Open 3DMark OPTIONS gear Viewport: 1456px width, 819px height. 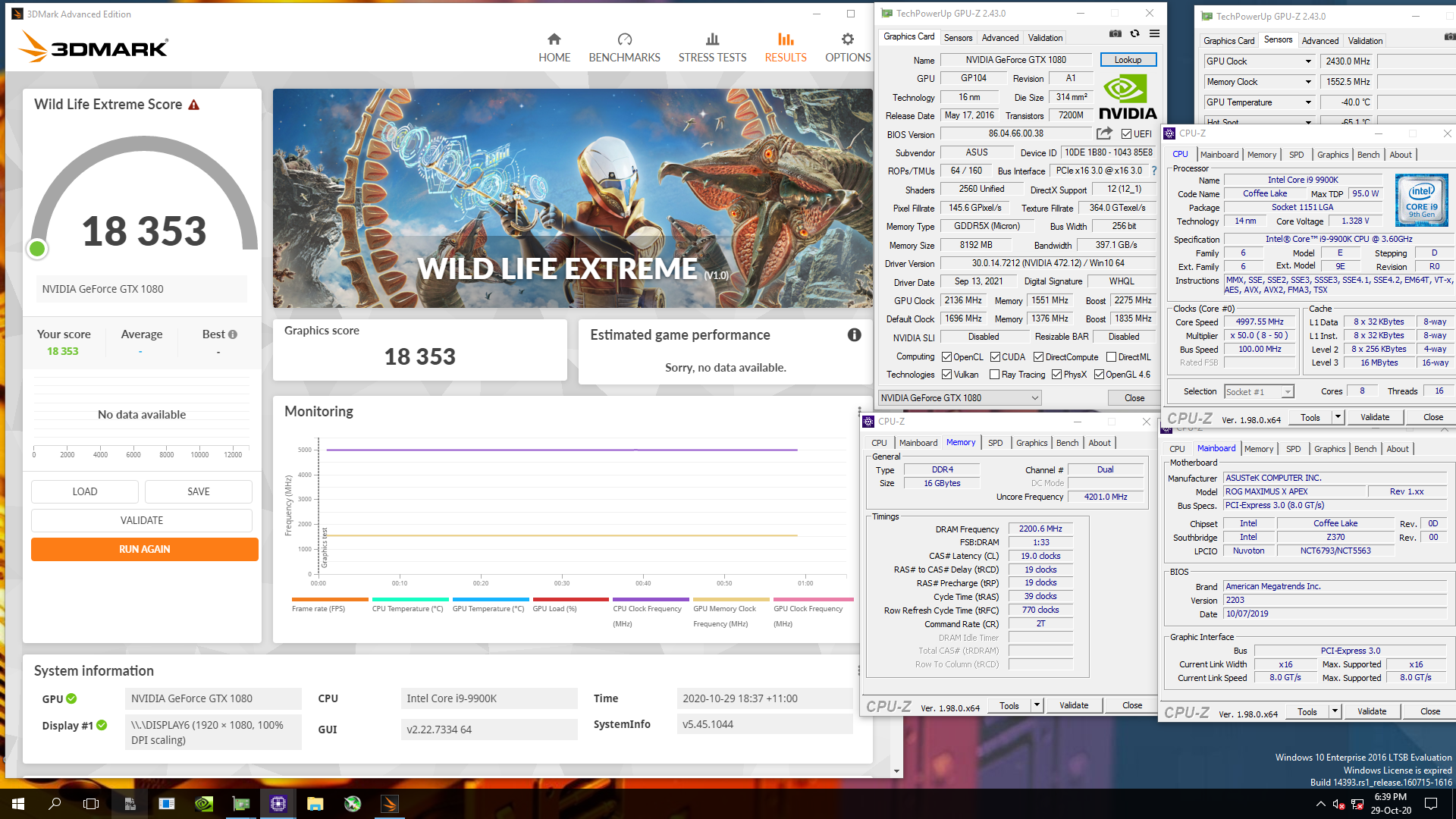click(x=848, y=39)
